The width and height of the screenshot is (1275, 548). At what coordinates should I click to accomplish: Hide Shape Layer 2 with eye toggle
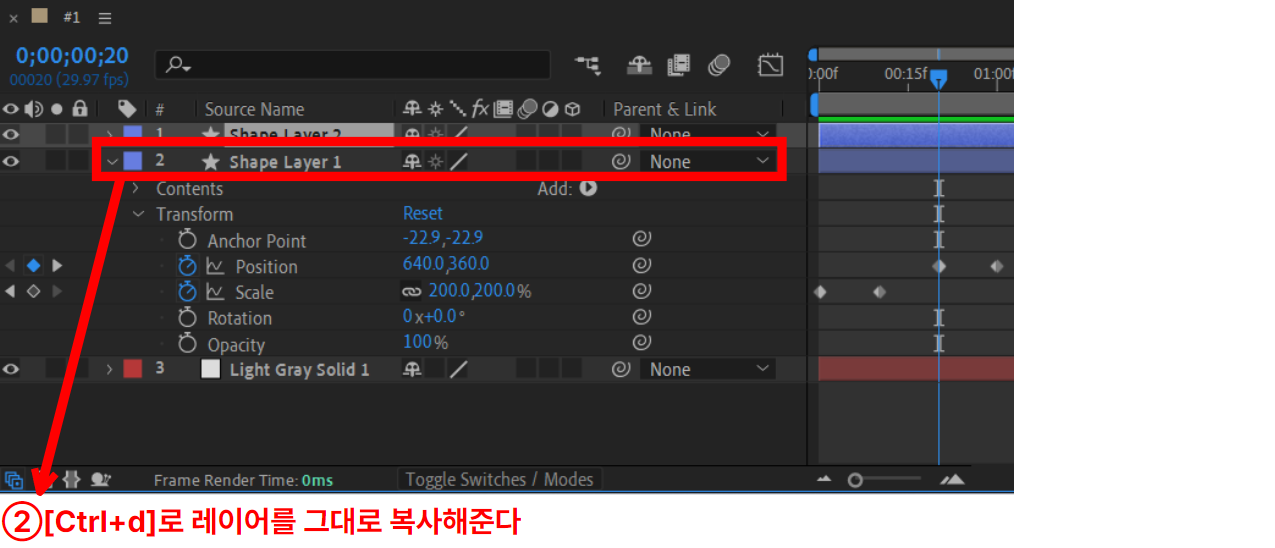click(x=11, y=134)
